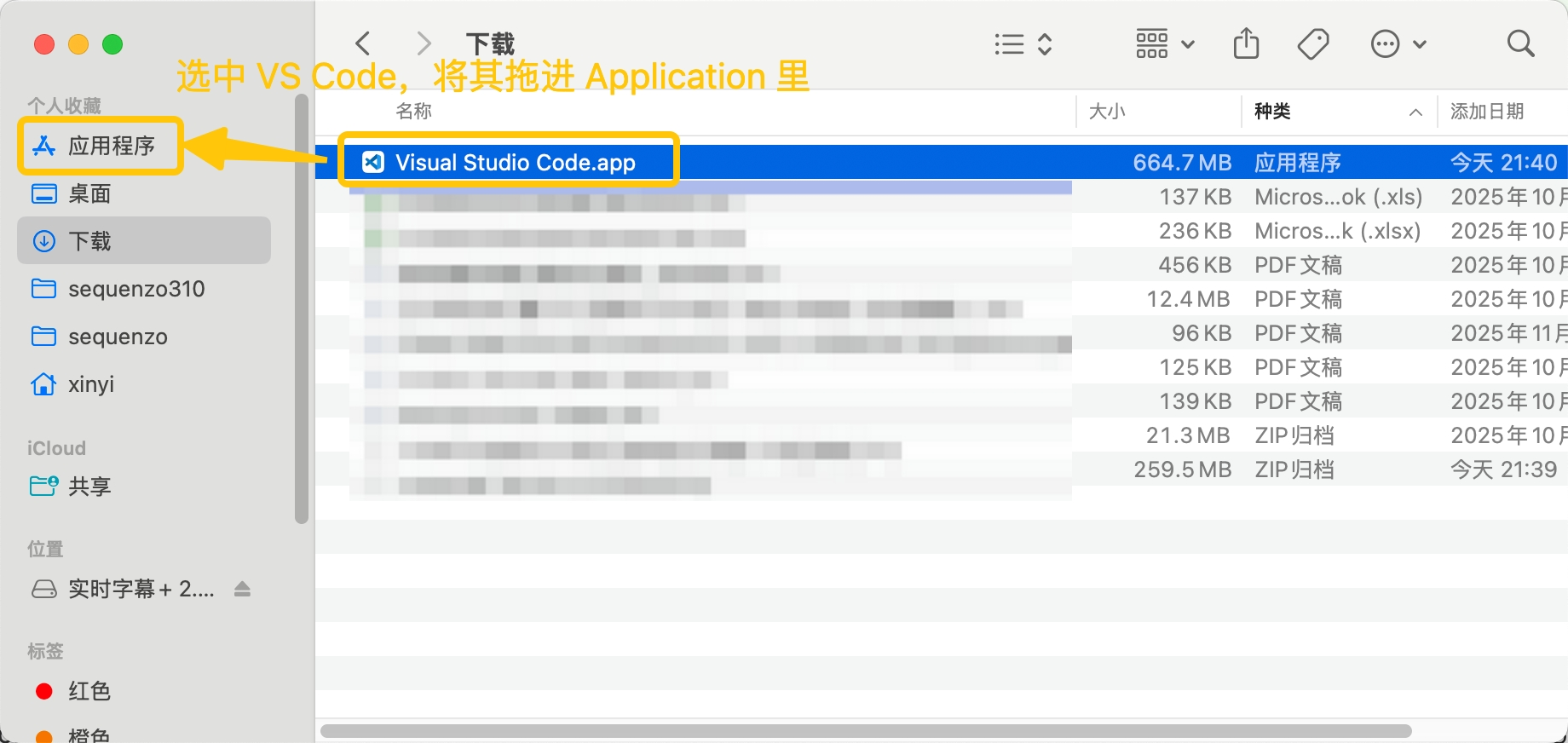Select the 236 KB xlsx file row
The height and width of the screenshot is (743, 1568).
click(x=942, y=231)
